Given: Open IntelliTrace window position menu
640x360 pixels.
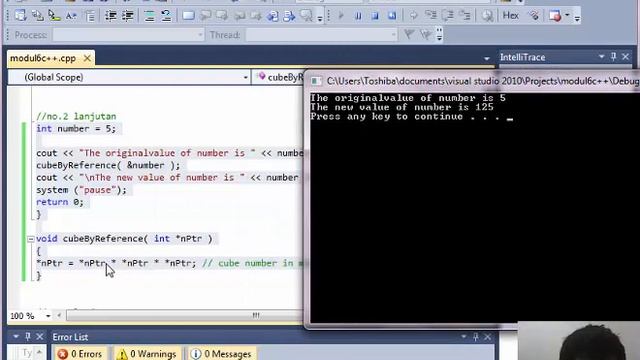Looking at the screenshot, I should [x=601, y=57].
